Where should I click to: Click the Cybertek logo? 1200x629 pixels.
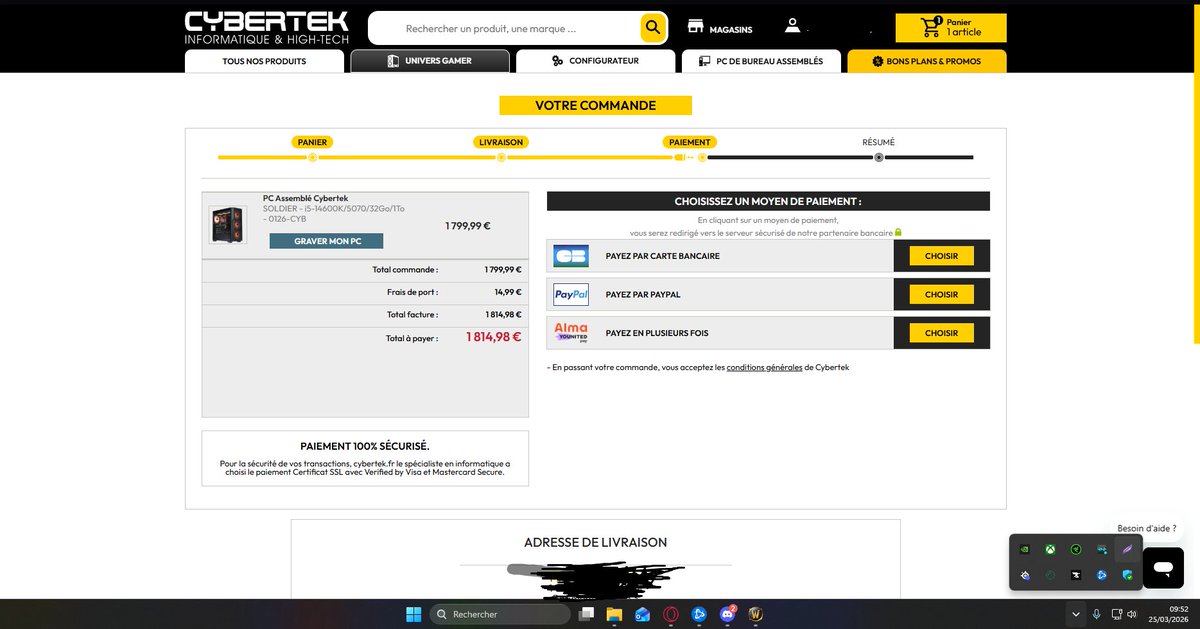coord(266,28)
